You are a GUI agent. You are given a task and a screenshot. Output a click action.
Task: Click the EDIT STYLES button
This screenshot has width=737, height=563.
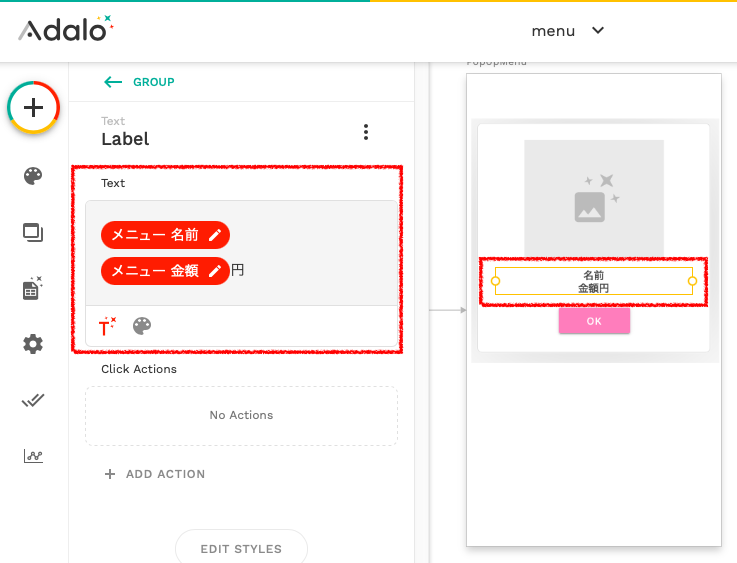(x=241, y=548)
